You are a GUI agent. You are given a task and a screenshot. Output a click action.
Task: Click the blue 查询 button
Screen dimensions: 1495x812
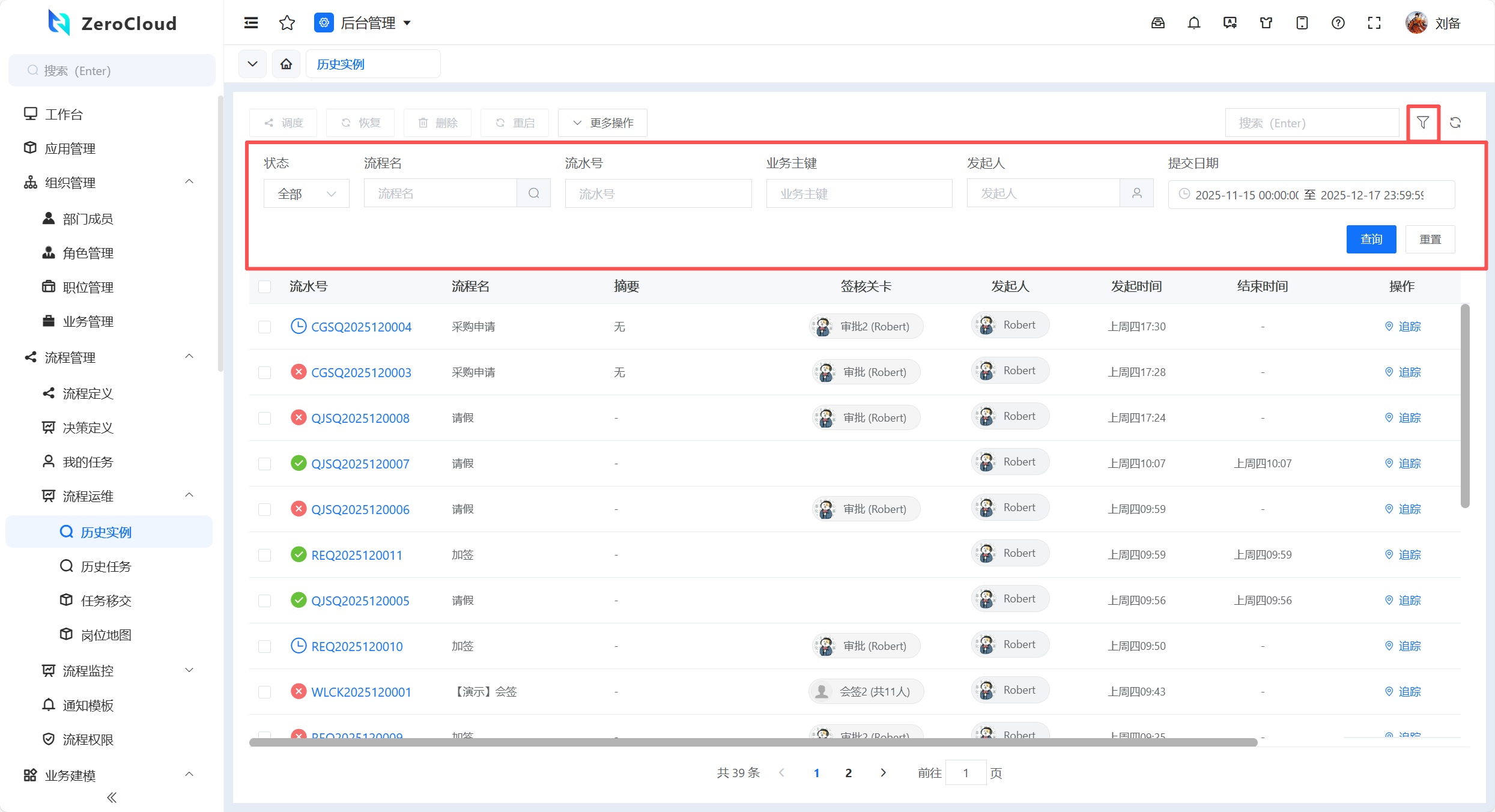pos(1371,239)
